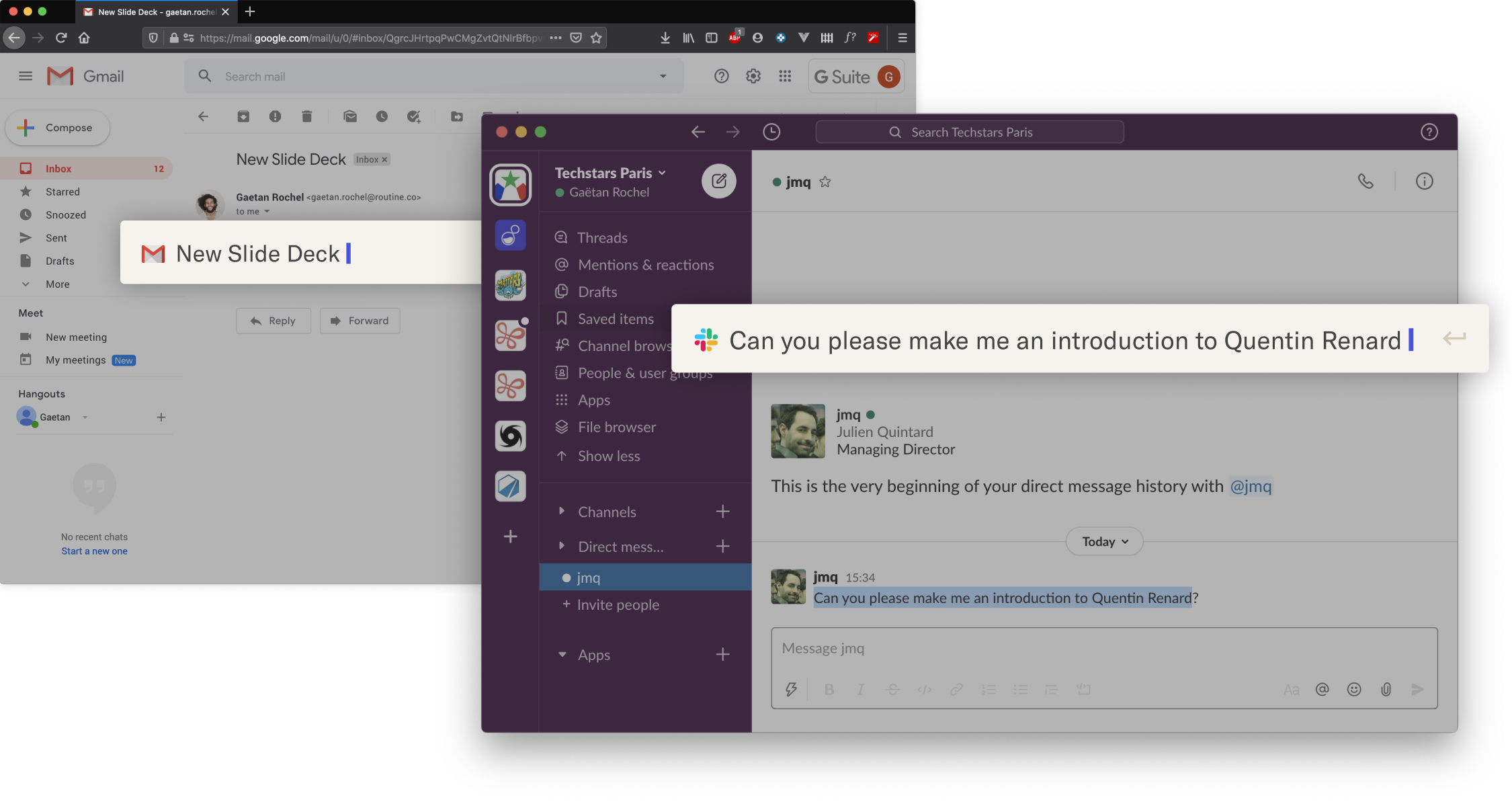Click the Search Techstars Paris field
The width and height of the screenshot is (1512, 804).
(x=970, y=132)
